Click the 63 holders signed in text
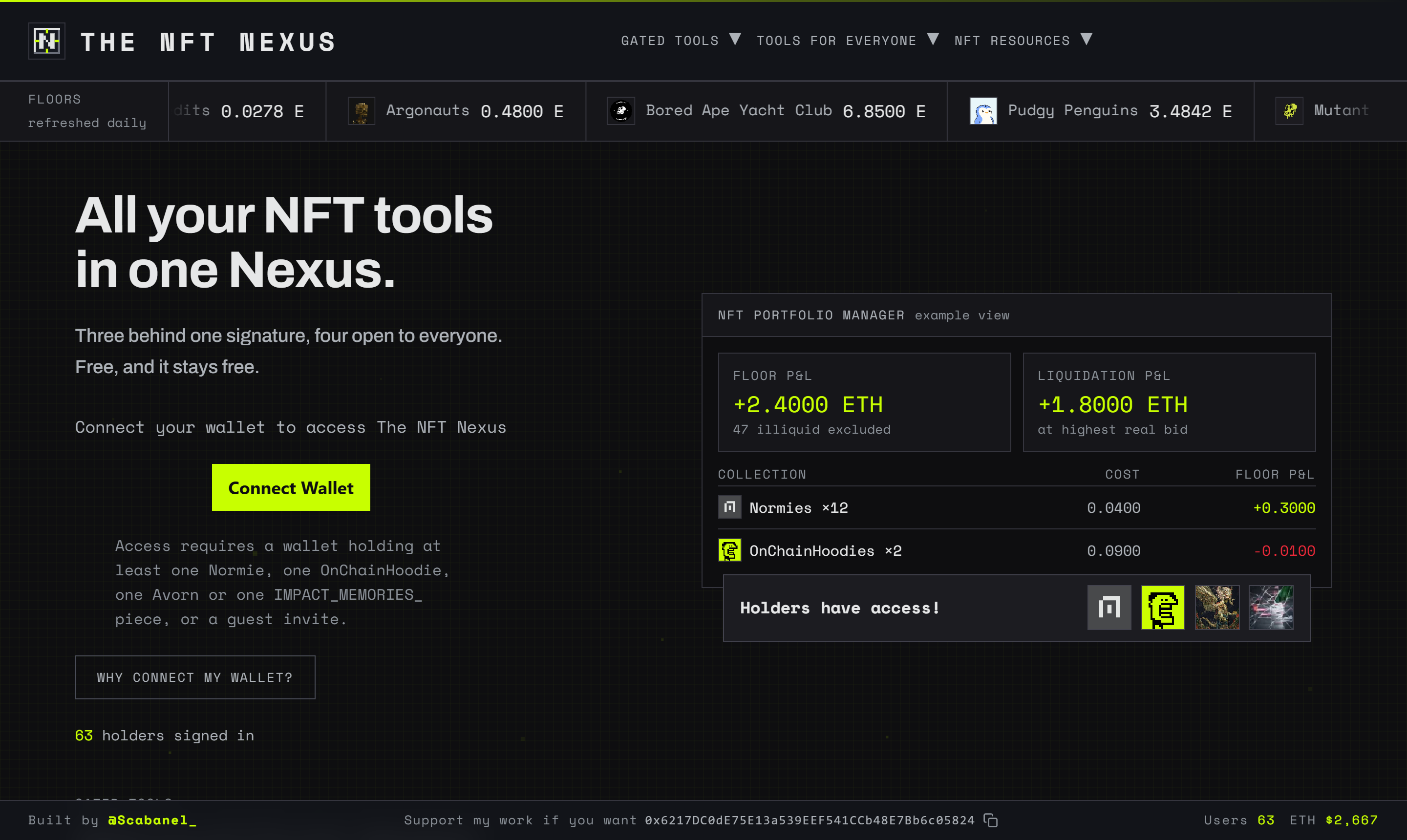The height and width of the screenshot is (840, 1407). [164, 735]
